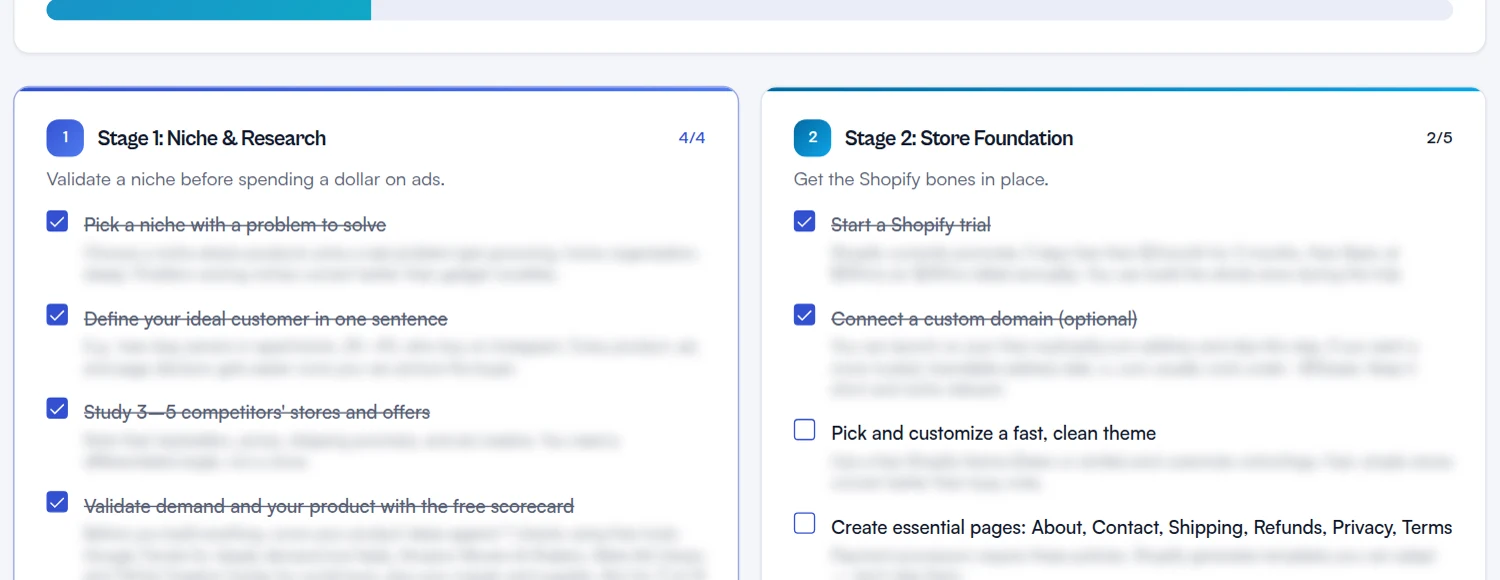This screenshot has height=580, width=1500.
Task: Uncheck 'Study 3–5 competitors' stores and offers'
Action: click(57, 408)
